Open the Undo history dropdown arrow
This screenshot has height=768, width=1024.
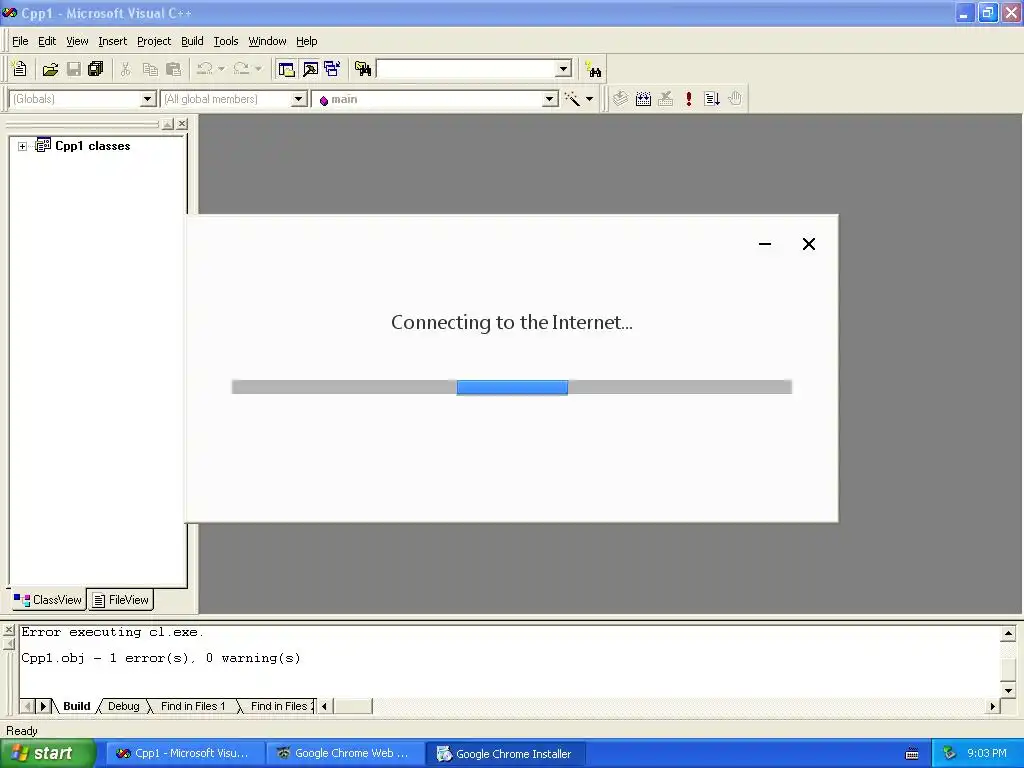click(x=221, y=69)
